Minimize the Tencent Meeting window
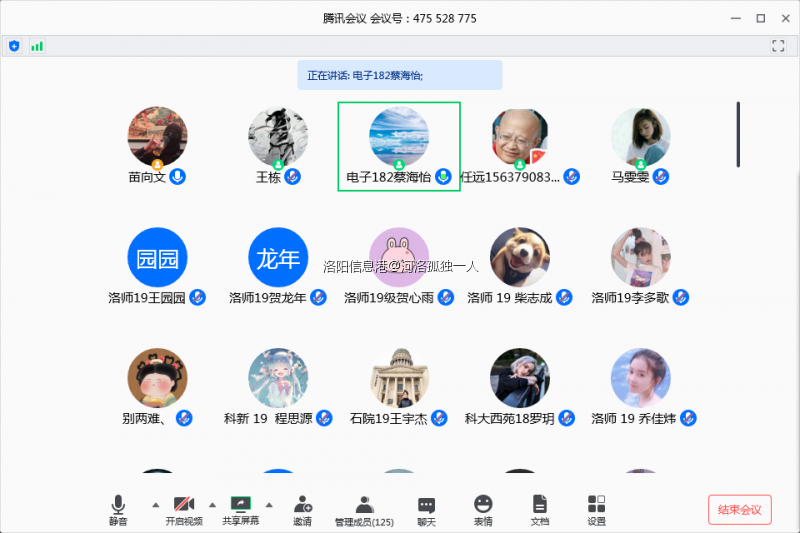This screenshot has width=800, height=533. coord(736,18)
